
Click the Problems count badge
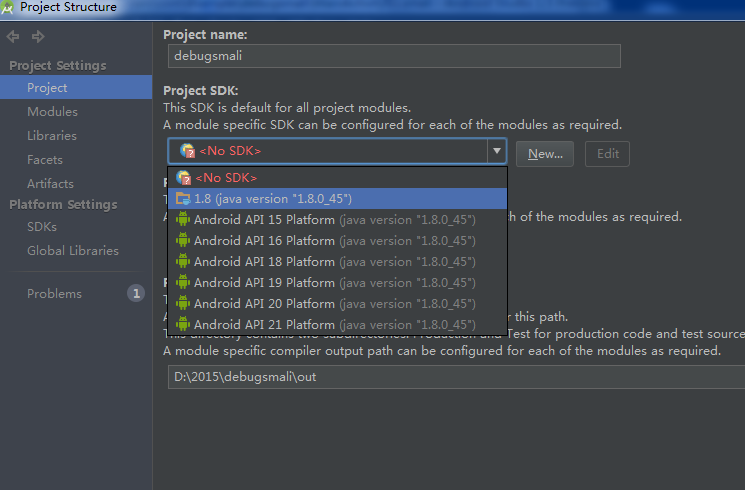[136, 293]
